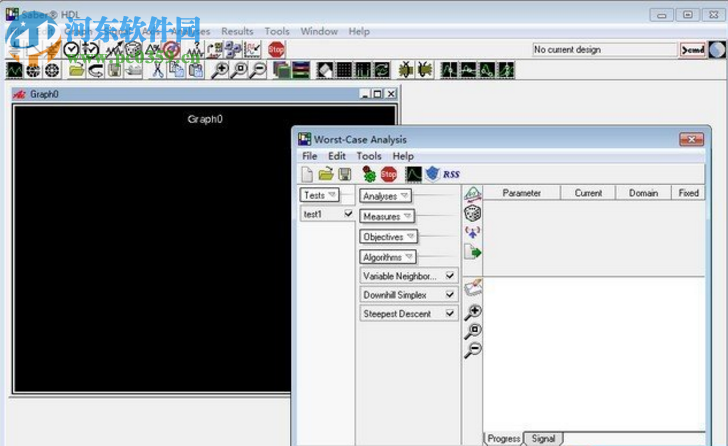728x446 pixels.
Task: Toggle the Steepest Descent checkbox
Action: (449, 313)
